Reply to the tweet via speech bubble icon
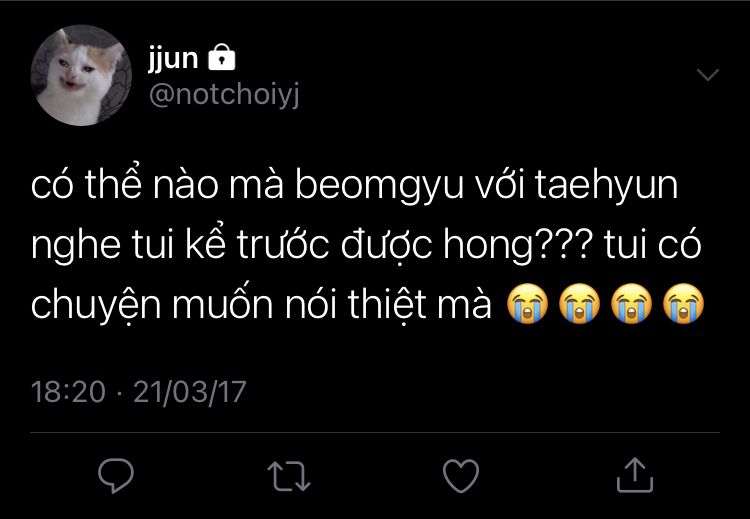This screenshot has height=519, width=750. 116,475
